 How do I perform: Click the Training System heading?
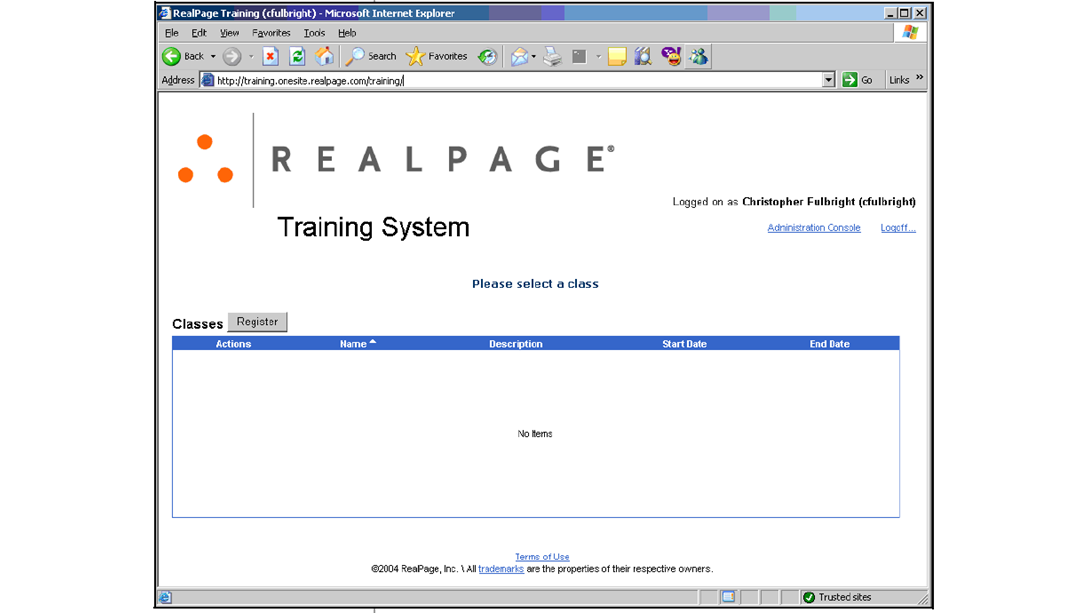pos(373,227)
